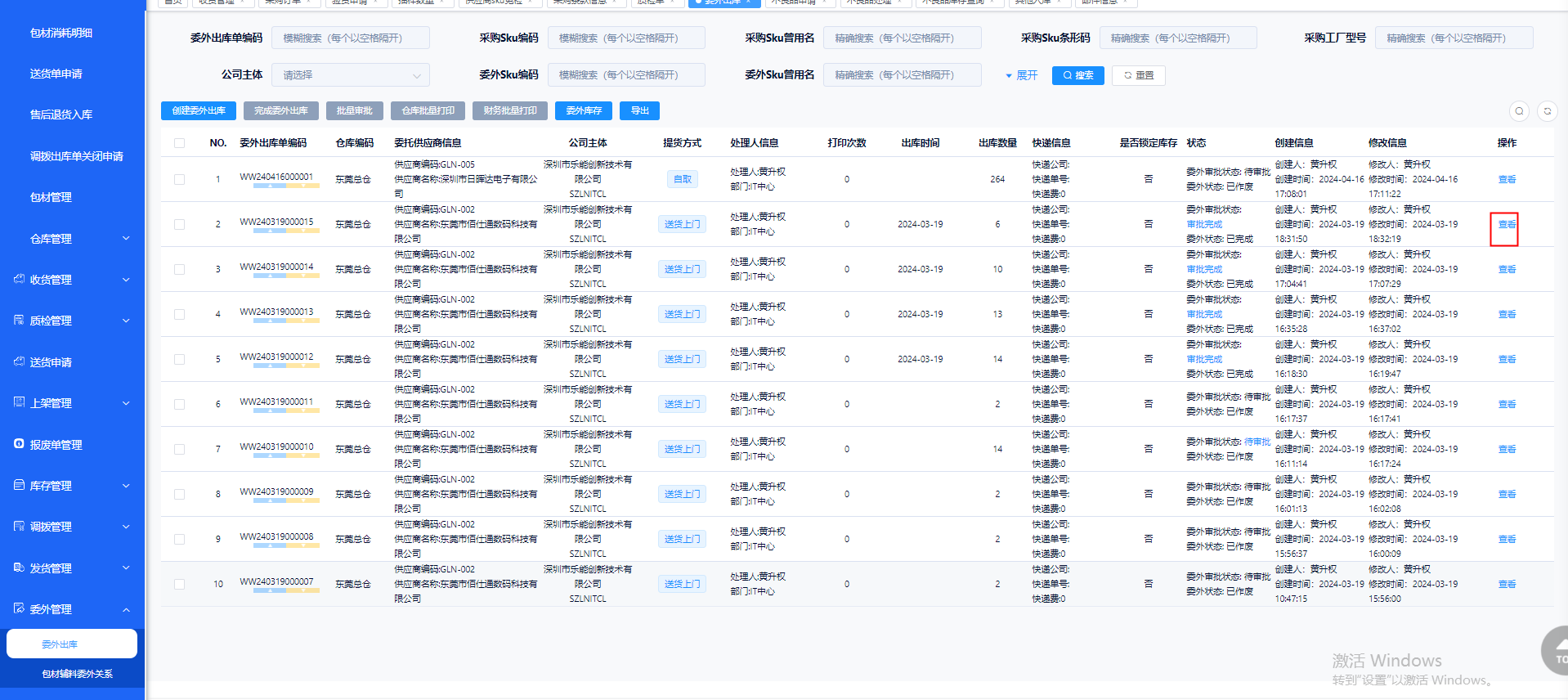Viewport: 1568px width, 700px height.
Task: Toggle the select-all checkbox in the table header
Action: 179,143
